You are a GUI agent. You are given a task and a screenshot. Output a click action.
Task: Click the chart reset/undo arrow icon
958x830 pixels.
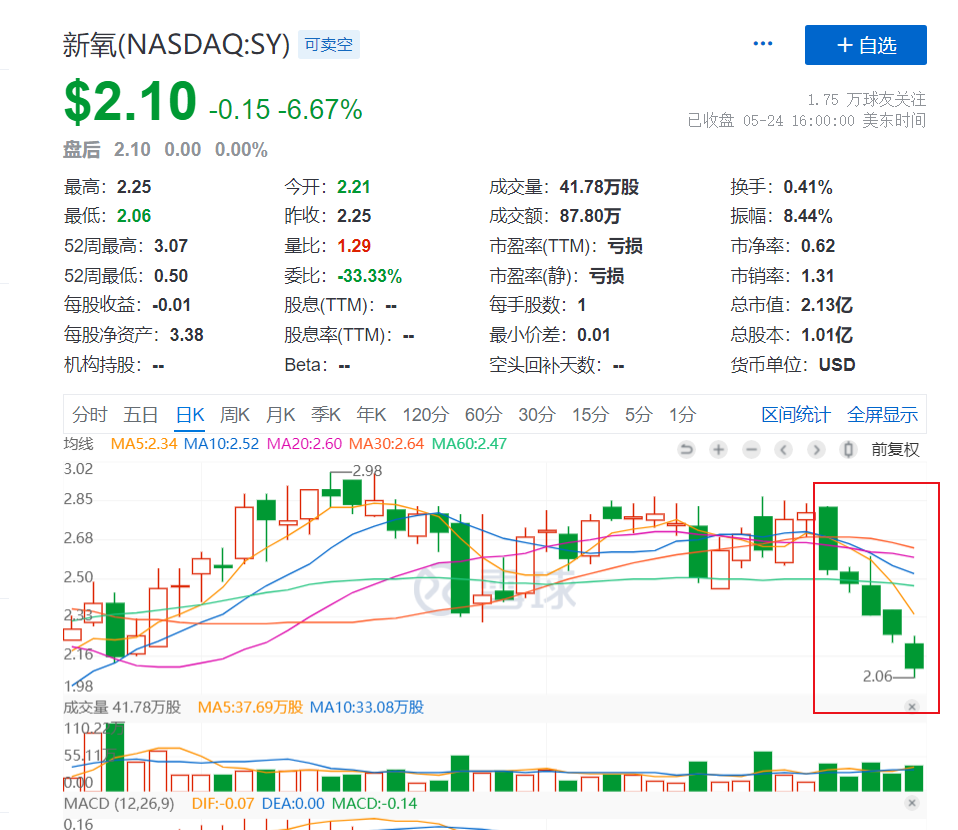(686, 450)
